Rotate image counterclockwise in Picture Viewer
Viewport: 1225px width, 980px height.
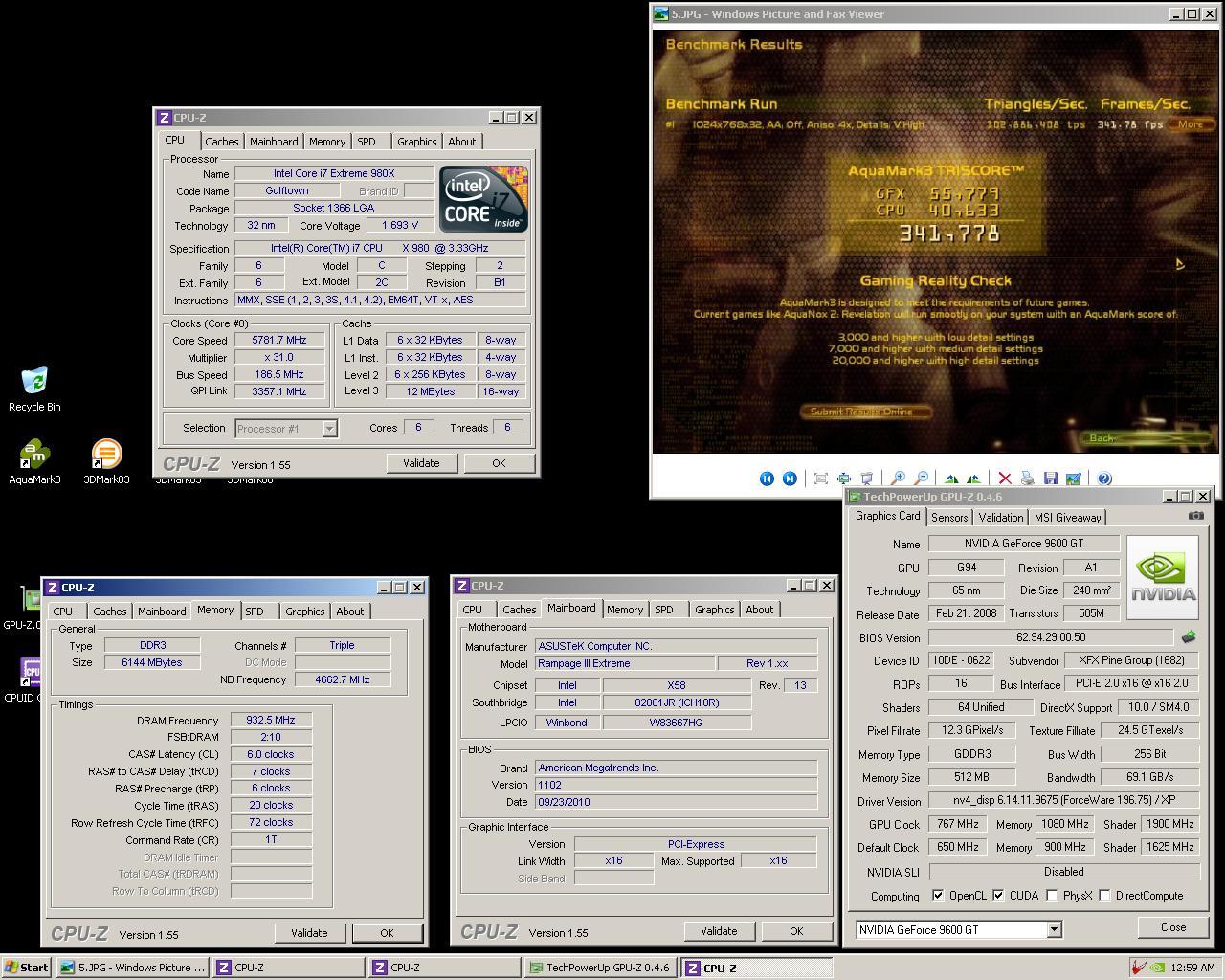pos(973,479)
